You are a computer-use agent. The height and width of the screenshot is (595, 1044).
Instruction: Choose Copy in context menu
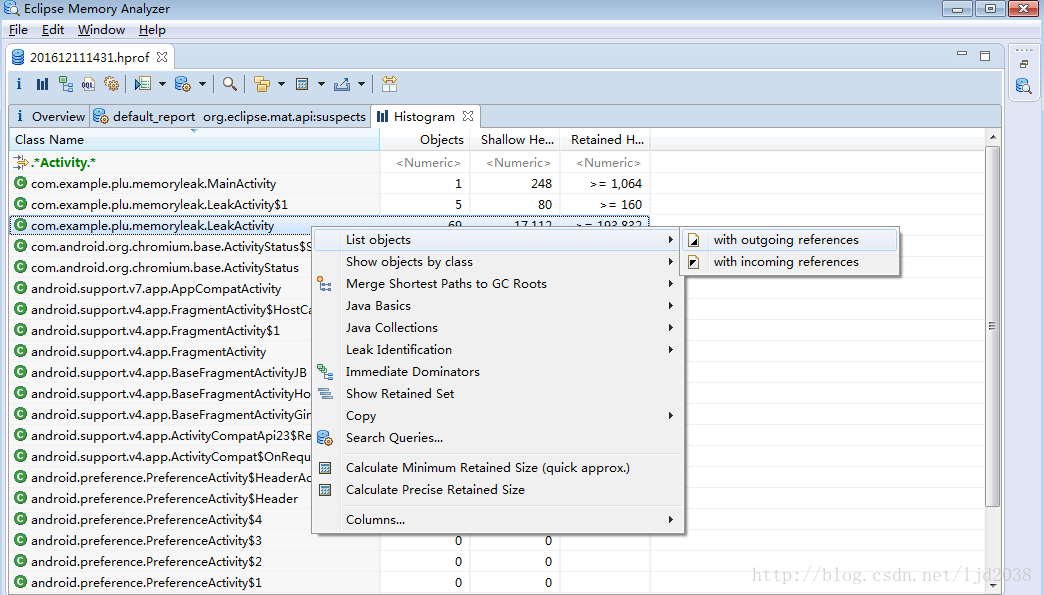pyautogui.click(x=498, y=415)
